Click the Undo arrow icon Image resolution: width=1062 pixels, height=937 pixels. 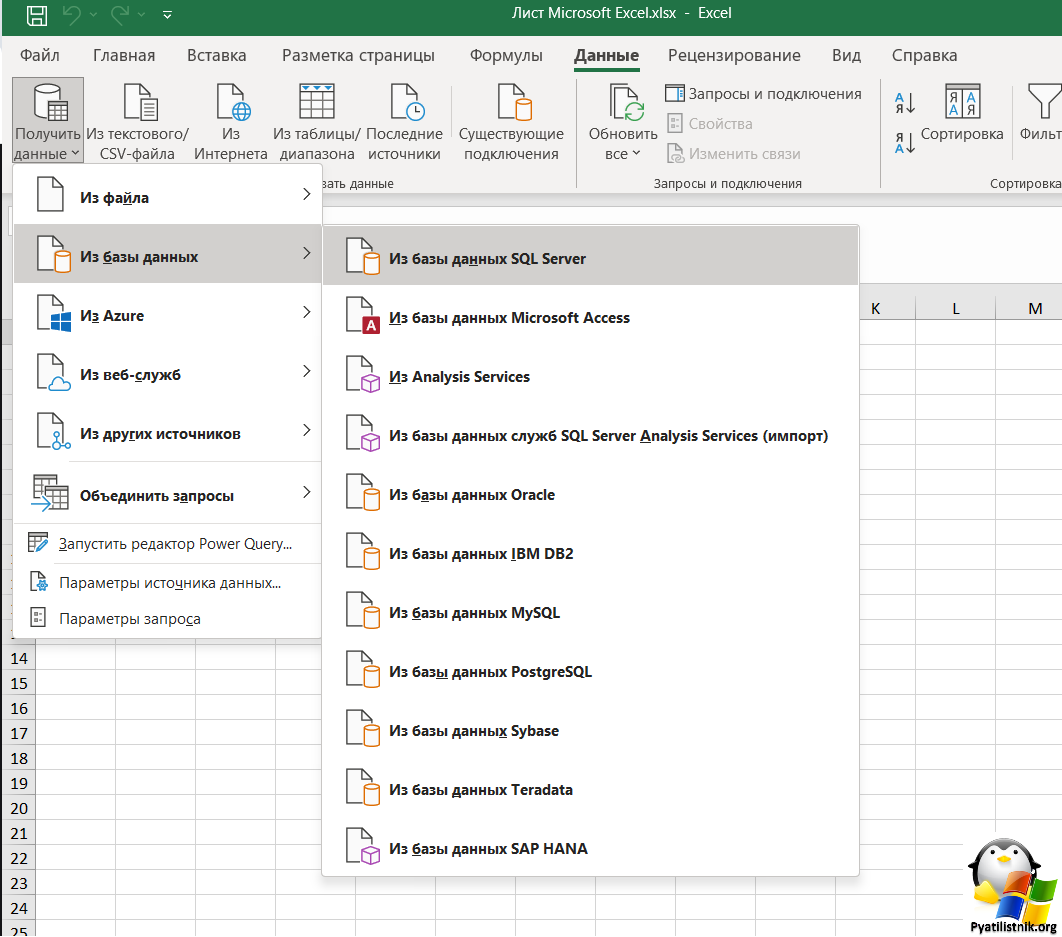pyautogui.click(x=72, y=14)
